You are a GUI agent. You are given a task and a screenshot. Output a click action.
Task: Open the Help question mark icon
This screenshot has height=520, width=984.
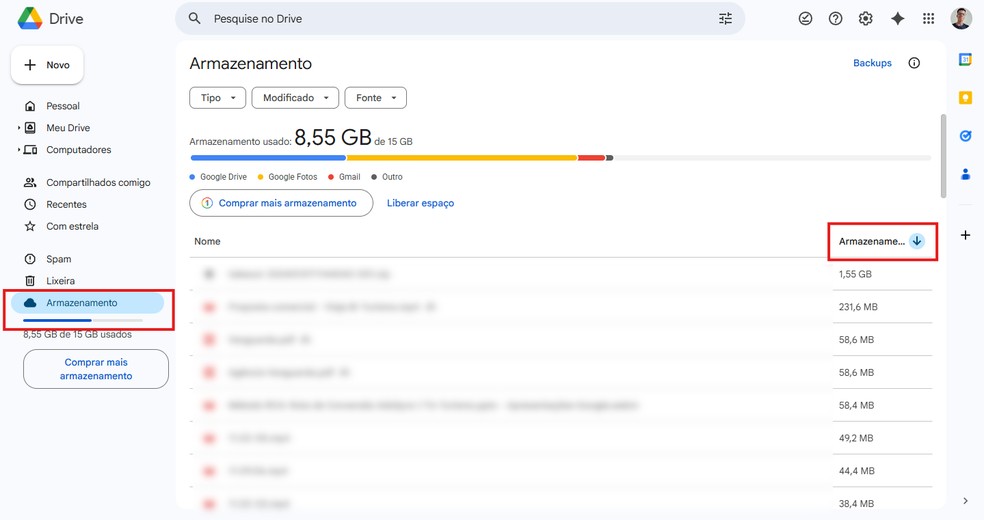pyautogui.click(x=836, y=19)
